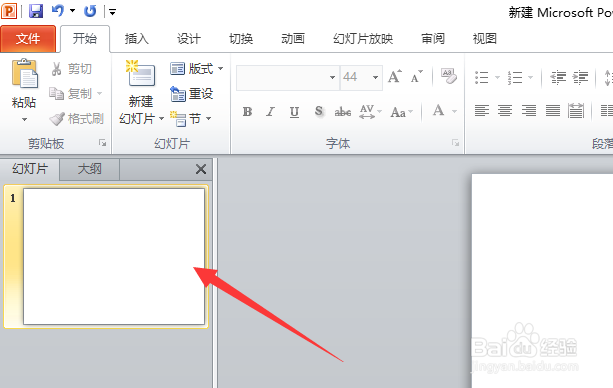
Task: Open Customize Quick Access Toolbar dropdown
Action: [x=113, y=12]
